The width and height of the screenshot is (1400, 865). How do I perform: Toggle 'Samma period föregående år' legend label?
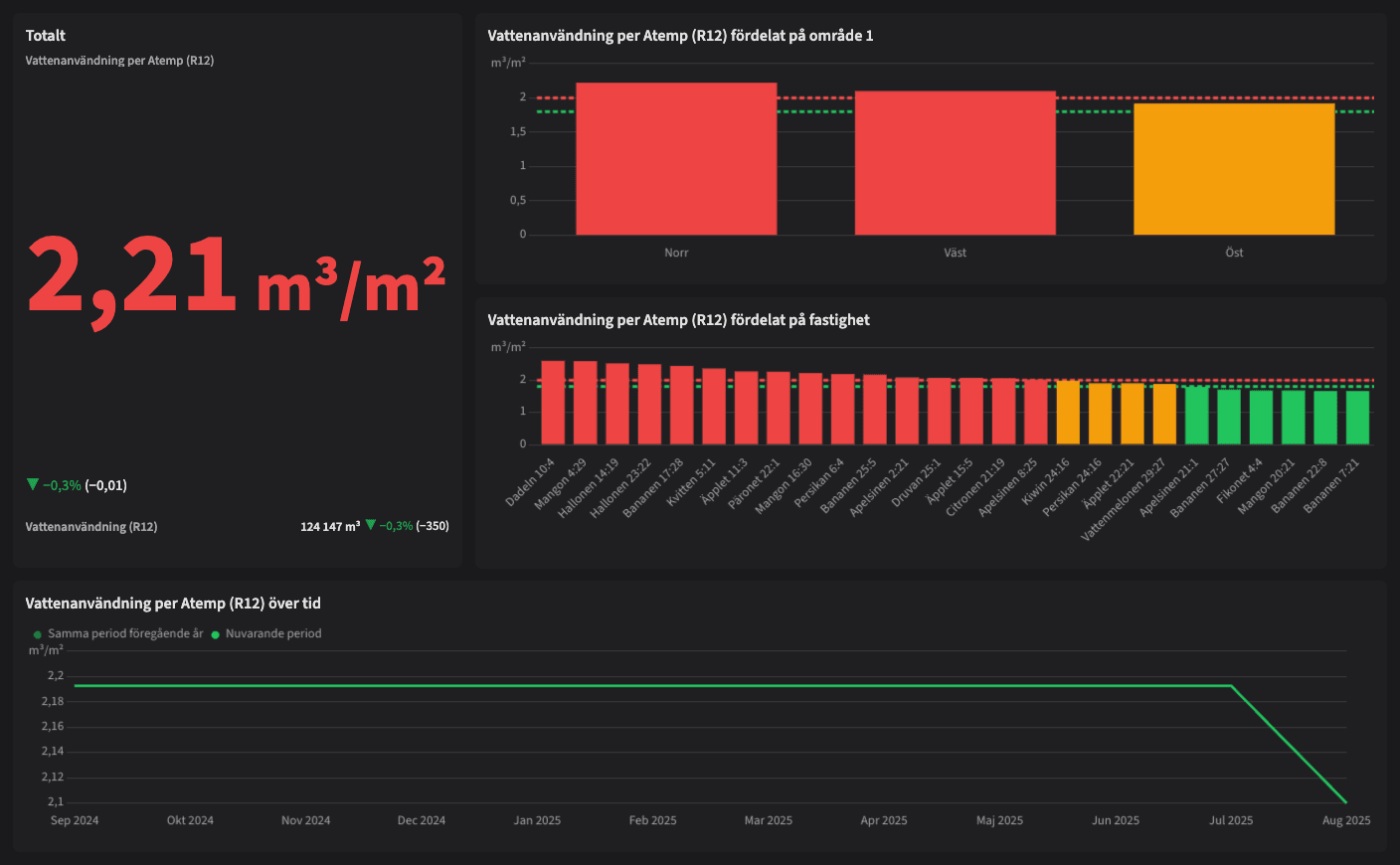125,633
